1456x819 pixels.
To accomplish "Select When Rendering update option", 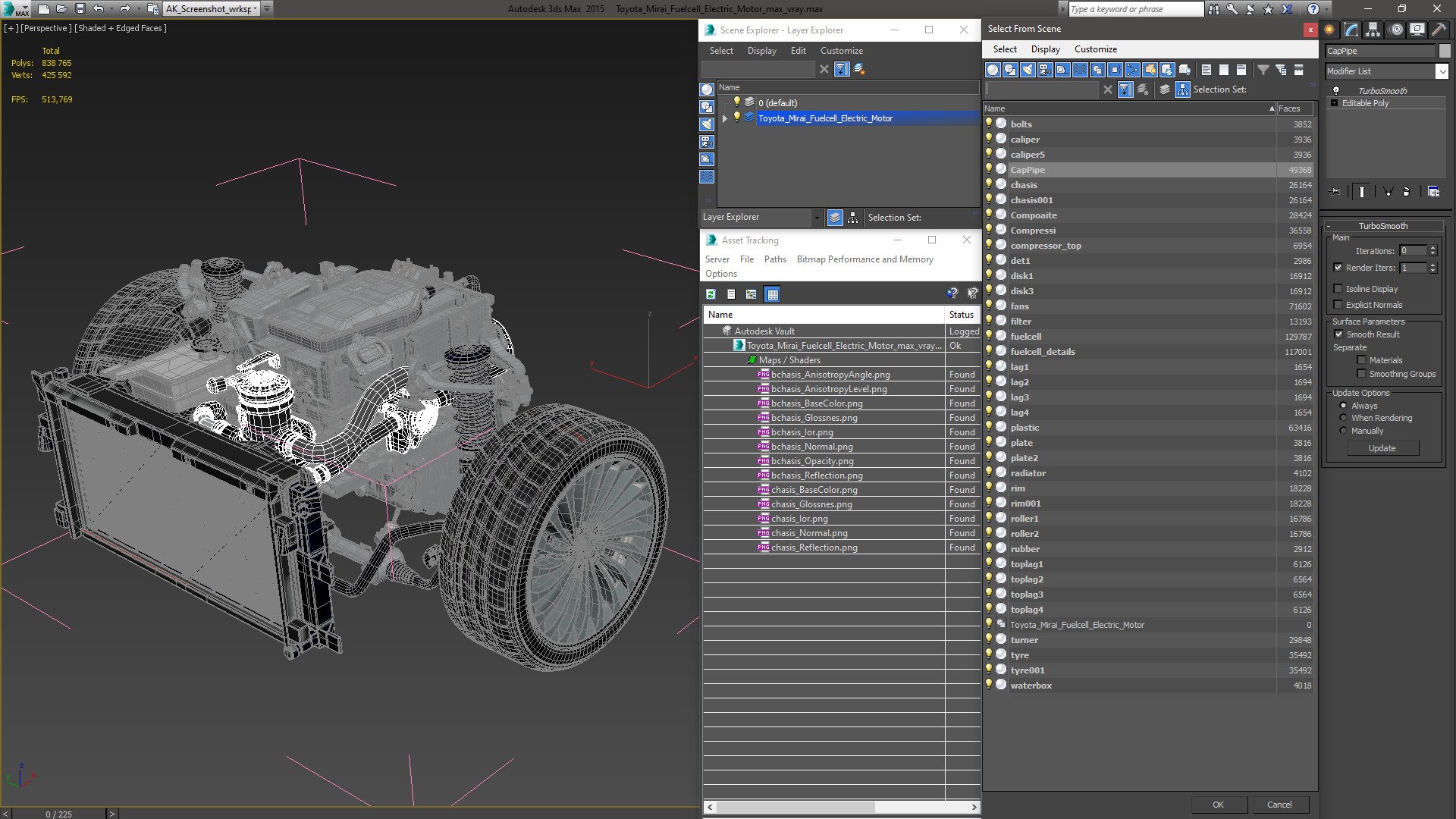I will tap(1343, 418).
